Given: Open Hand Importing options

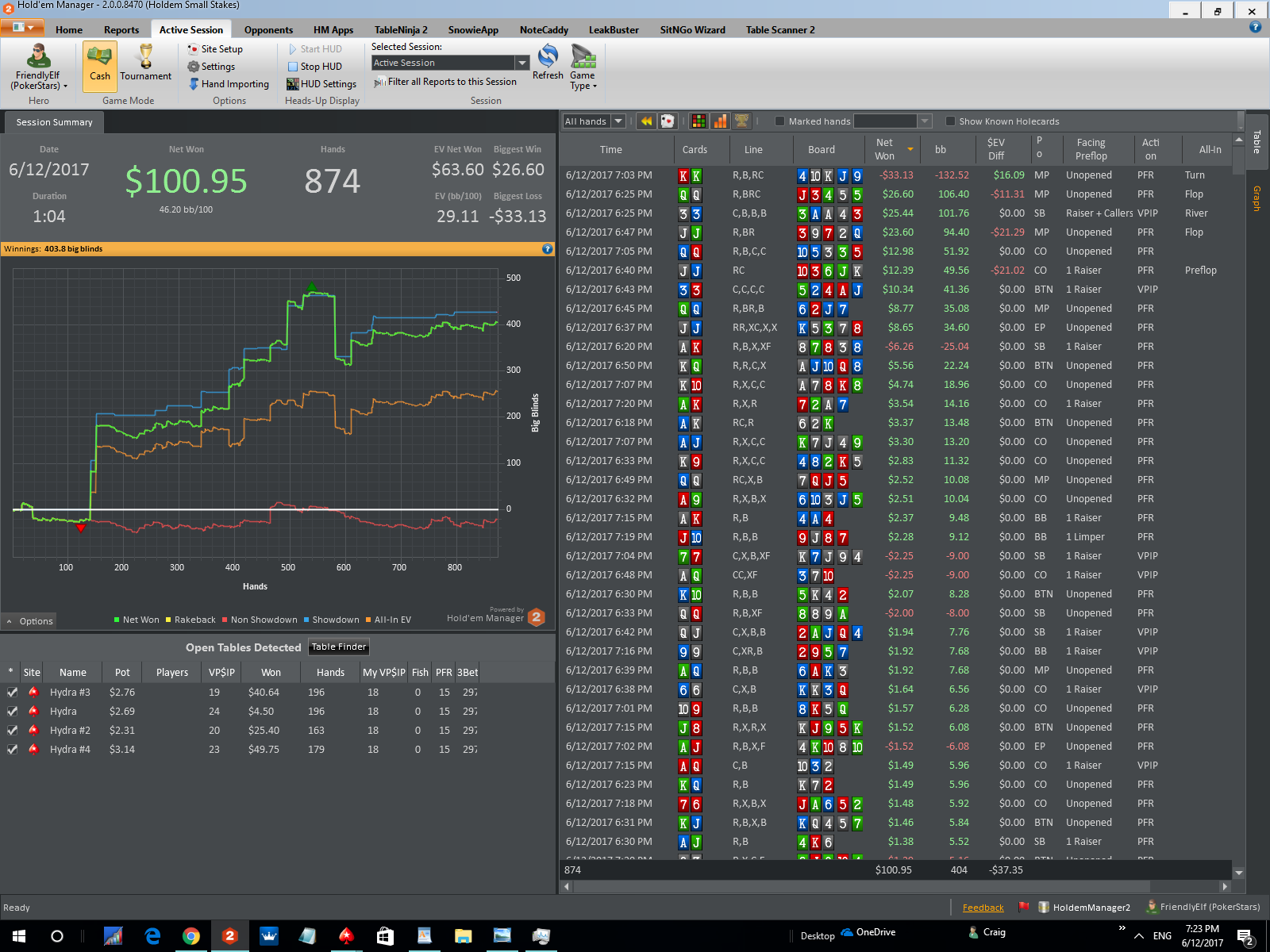Looking at the screenshot, I should (x=229, y=84).
